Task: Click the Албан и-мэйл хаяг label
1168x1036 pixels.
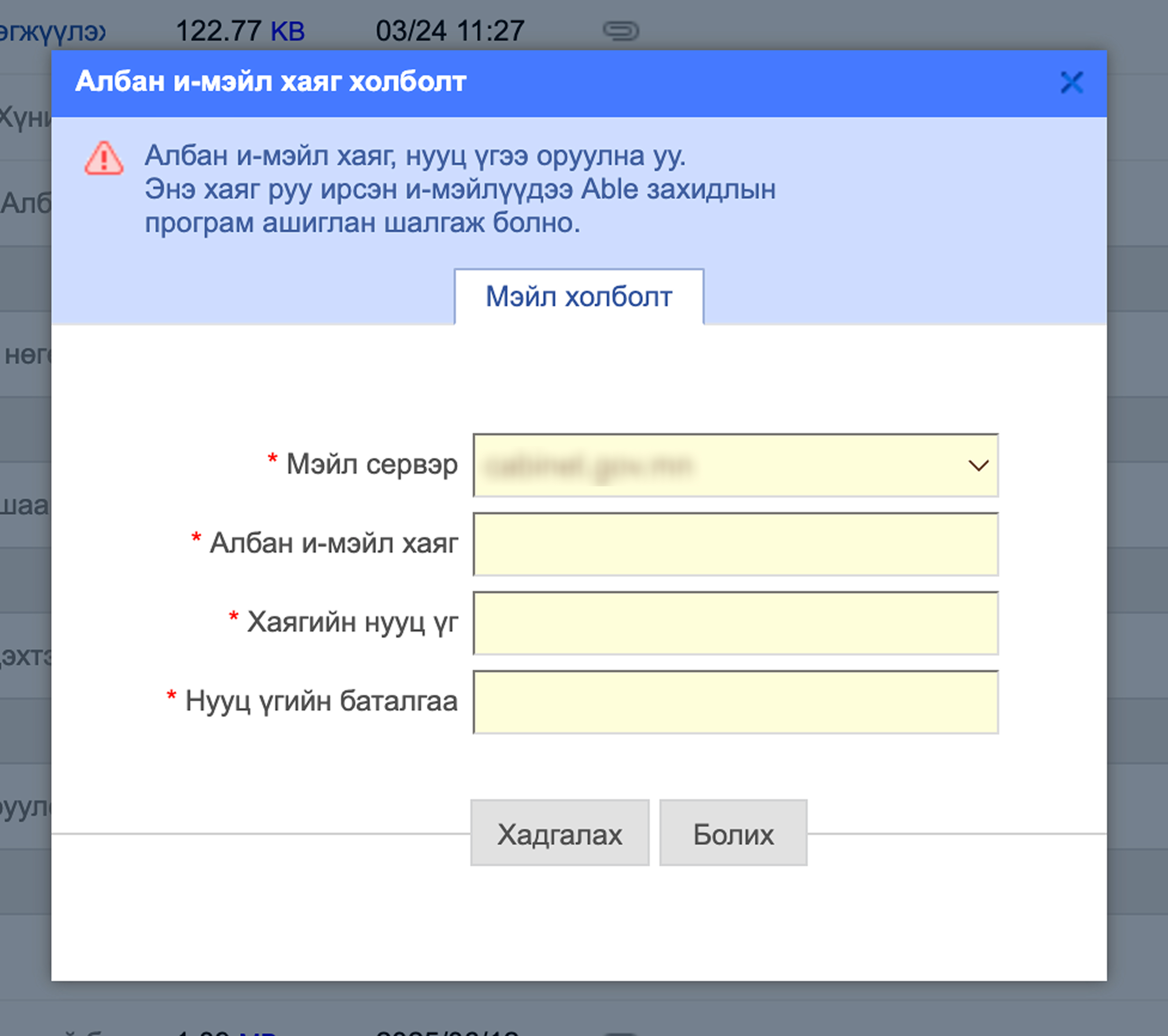Action: coord(333,543)
